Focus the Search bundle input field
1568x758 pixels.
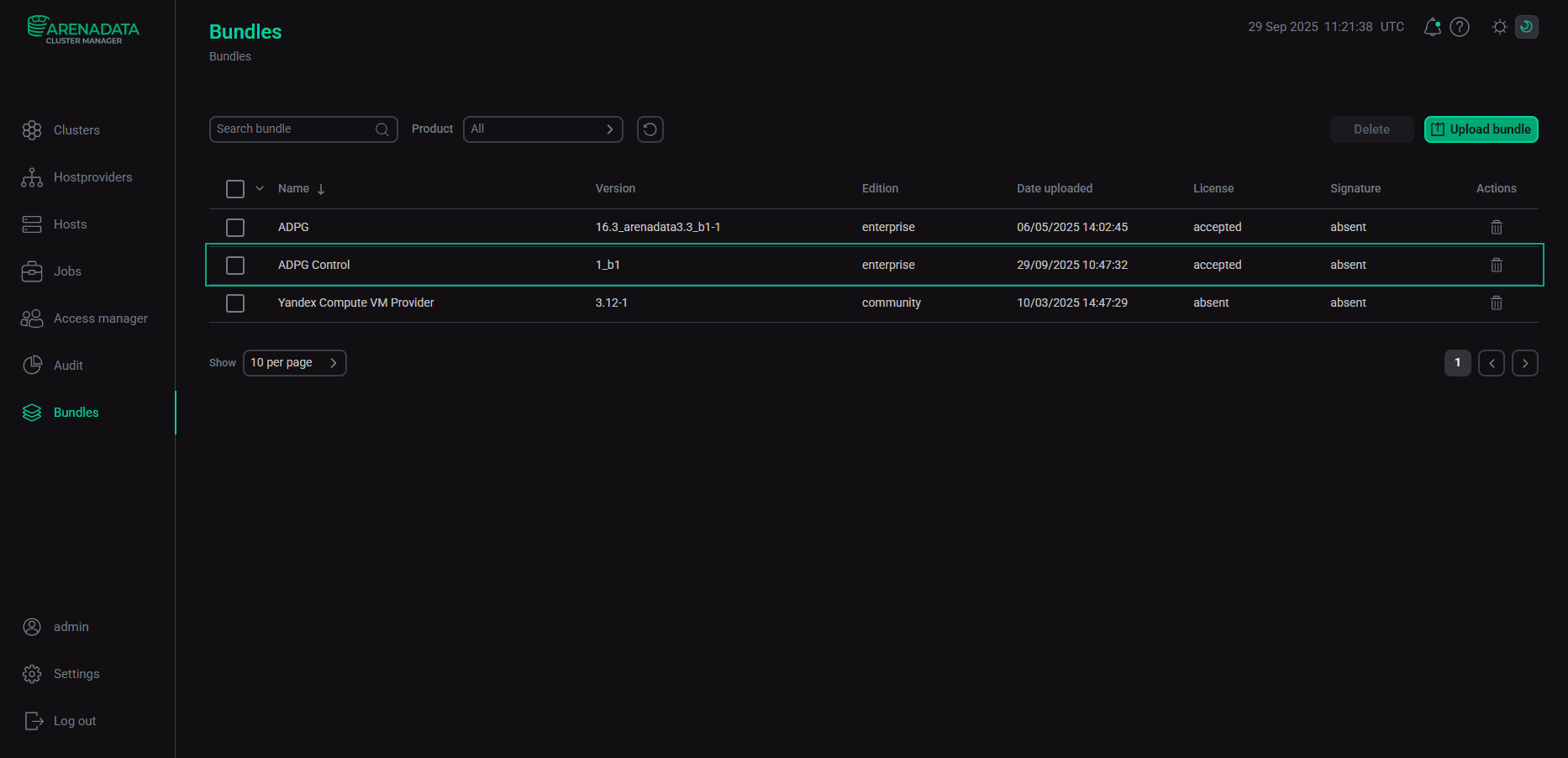(x=290, y=129)
